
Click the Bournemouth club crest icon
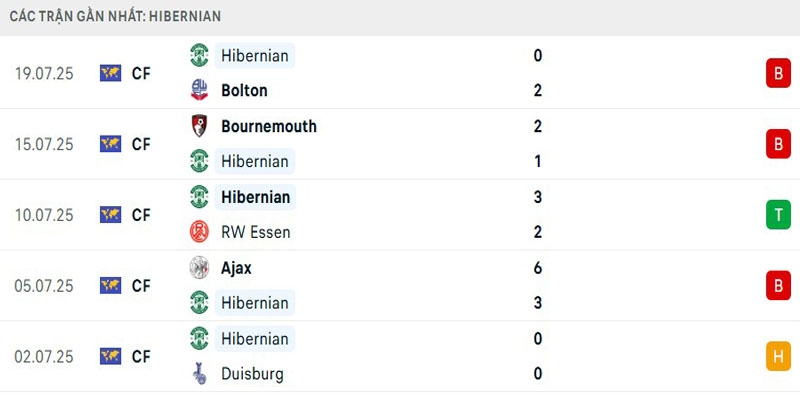point(199,126)
